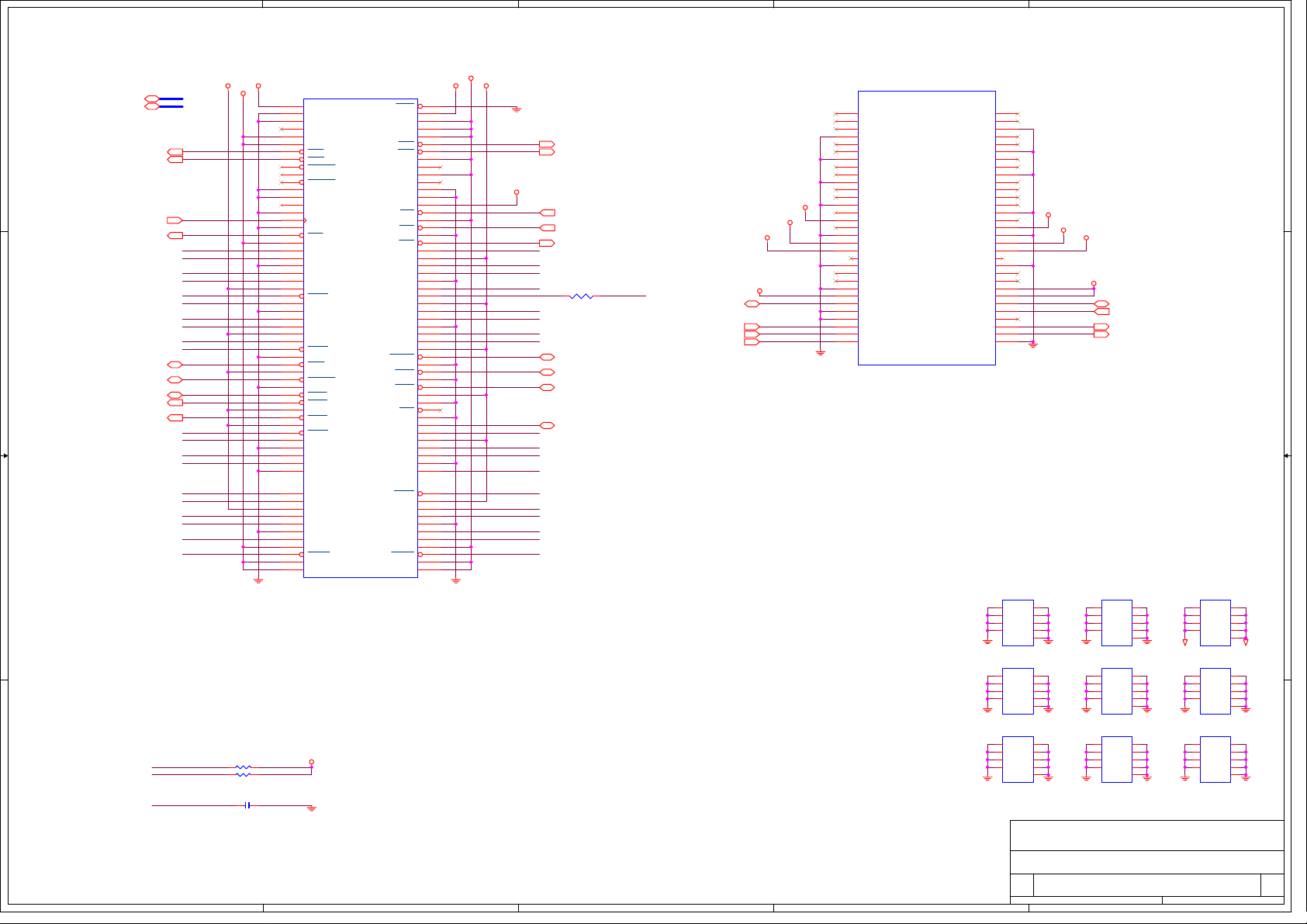Click the ground symbol left of the medium IC

click(x=821, y=353)
